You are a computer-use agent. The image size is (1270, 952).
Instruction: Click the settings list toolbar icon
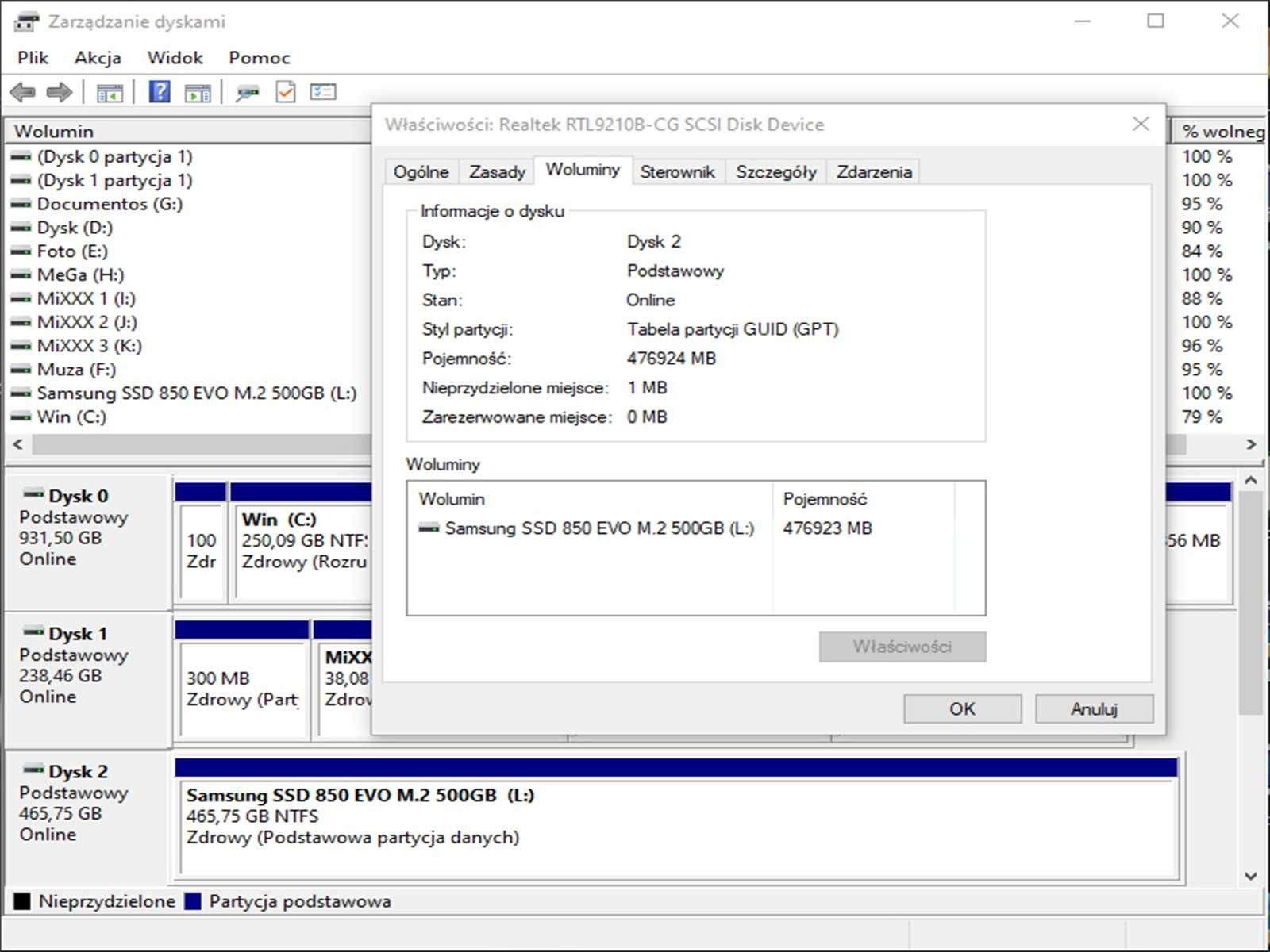(323, 92)
